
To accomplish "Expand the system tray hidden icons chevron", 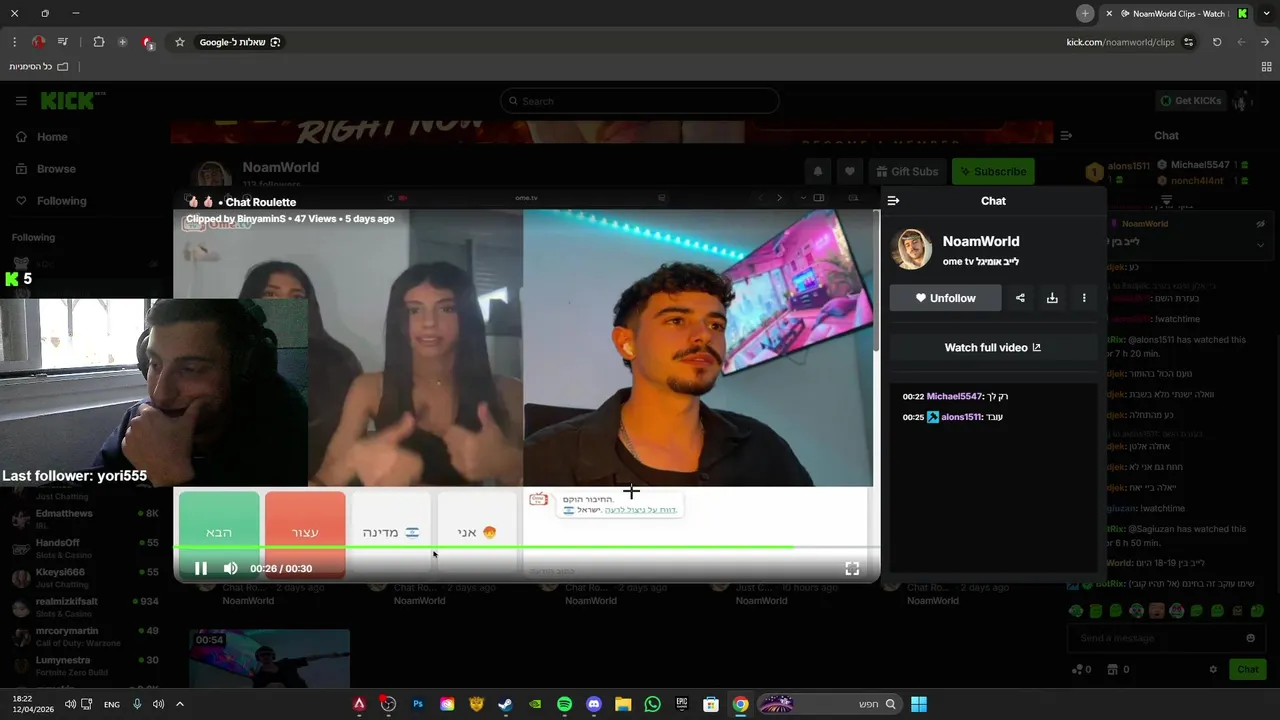I will pyautogui.click(x=180, y=704).
